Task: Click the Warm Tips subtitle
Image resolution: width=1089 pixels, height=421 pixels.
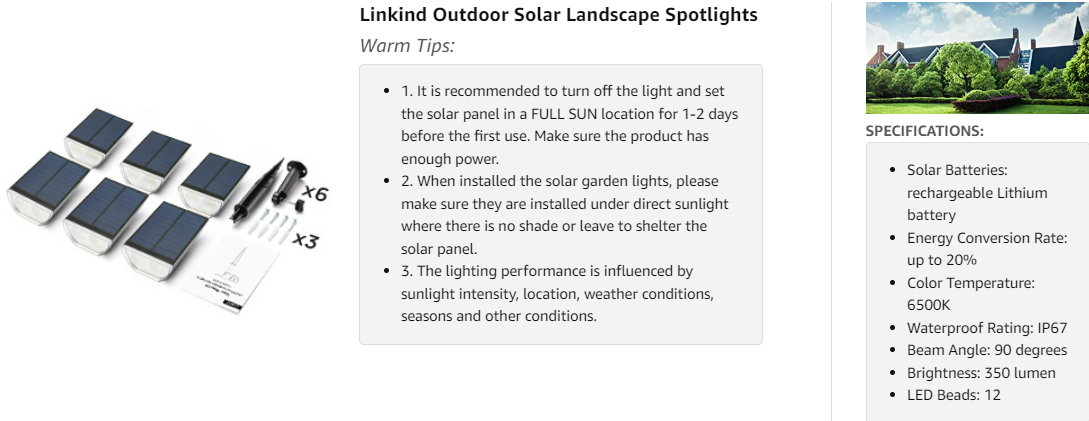Action: coord(407,46)
